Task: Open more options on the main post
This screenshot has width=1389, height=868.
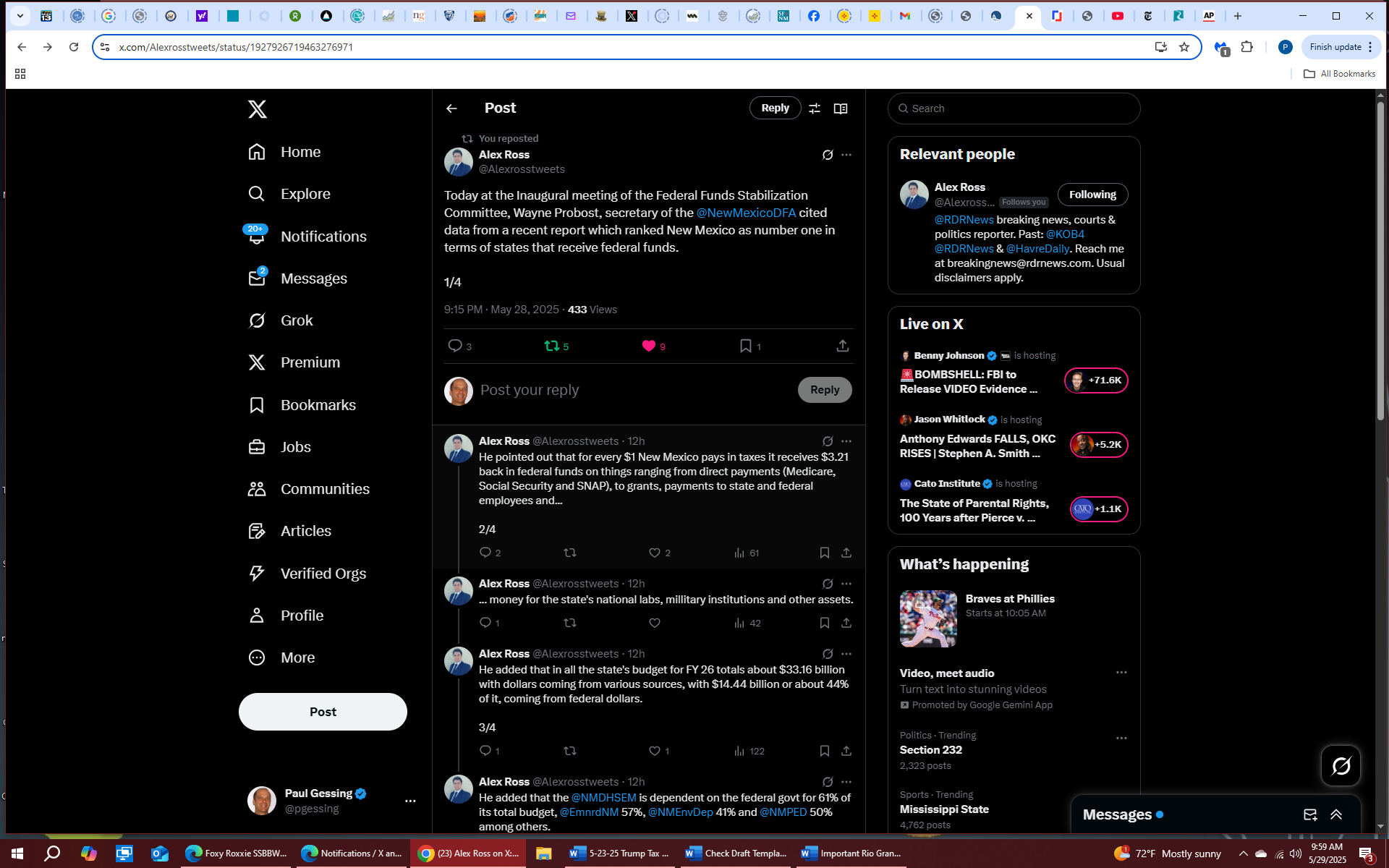Action: pyautogui.click(x=846, y=155)
